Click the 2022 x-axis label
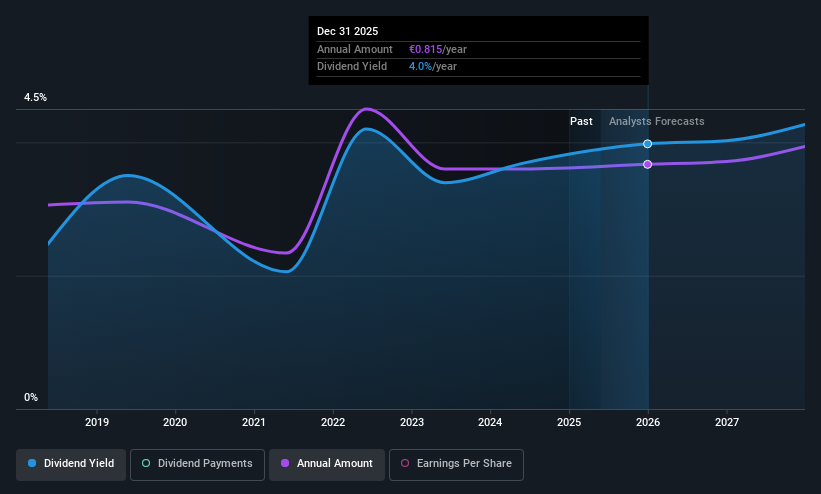Screen dimensions: 821x494 333,422
